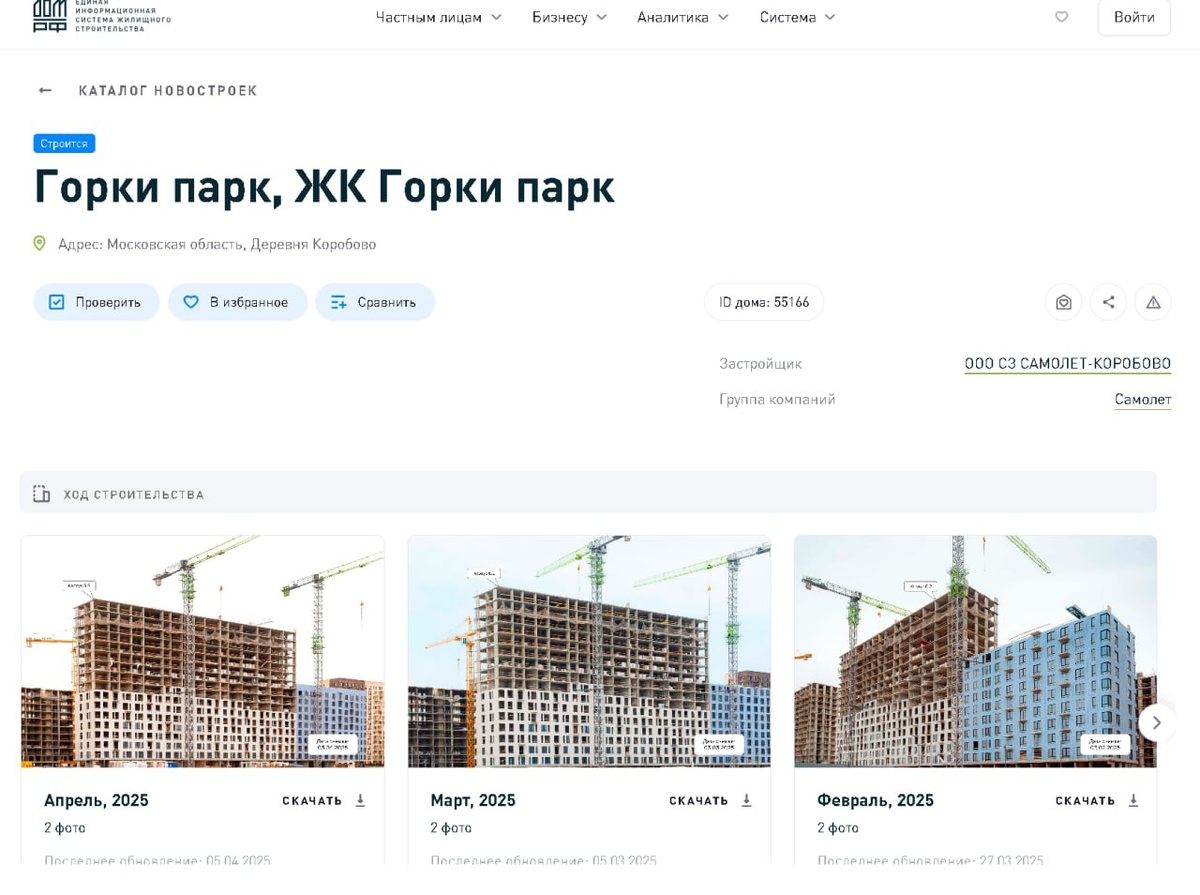Download March 2025 photos via arrow icon
The image size is (1200, 895).
pos(747,800)
